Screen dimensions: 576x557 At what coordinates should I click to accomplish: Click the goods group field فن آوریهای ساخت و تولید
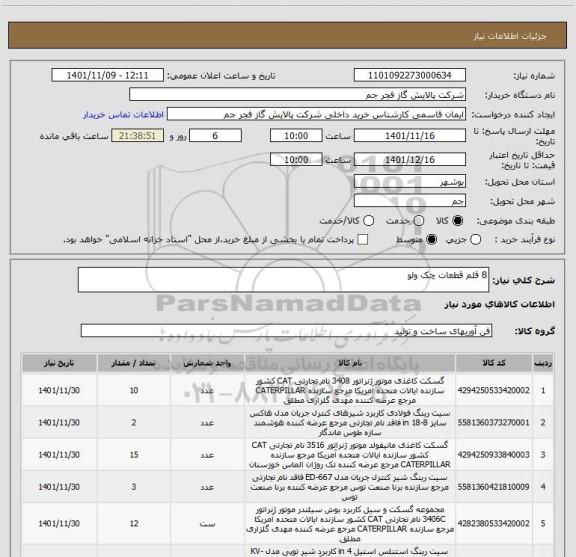286,331
